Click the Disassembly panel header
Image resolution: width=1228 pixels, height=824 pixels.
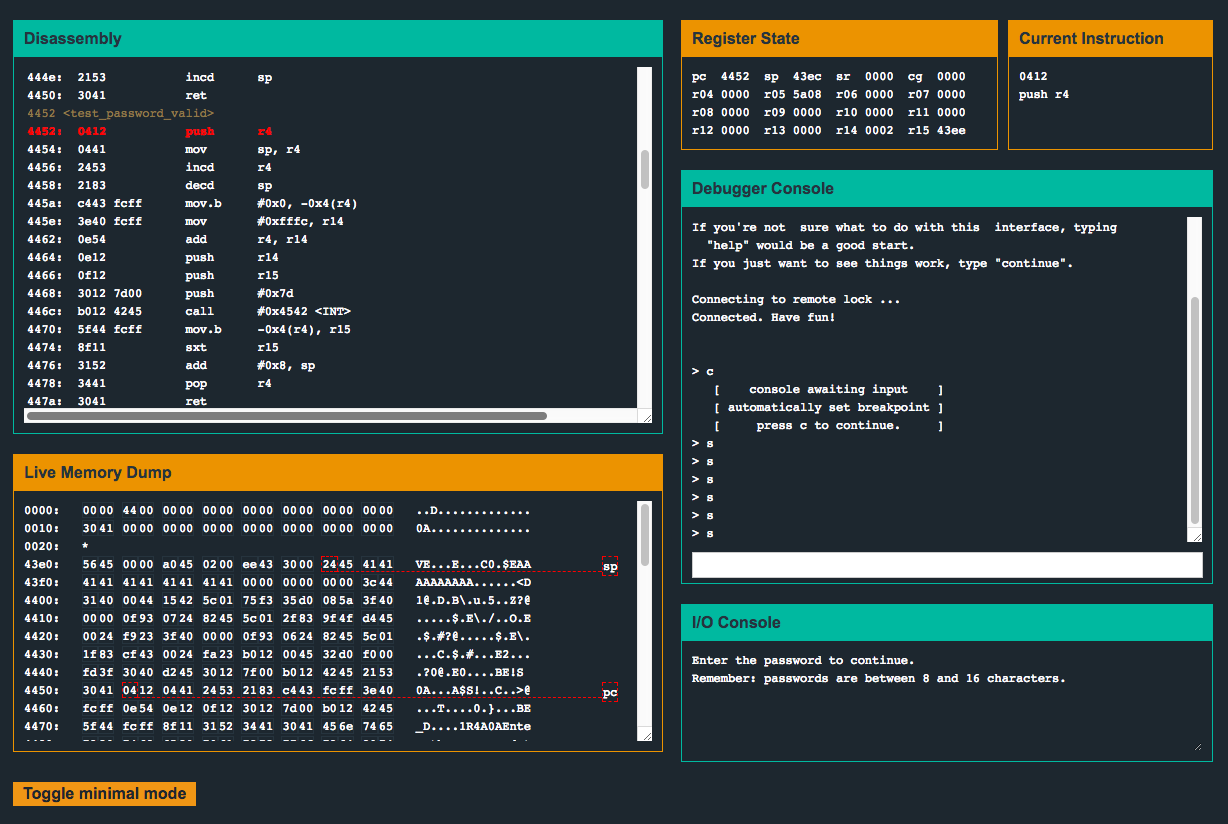tap(338, 39)
